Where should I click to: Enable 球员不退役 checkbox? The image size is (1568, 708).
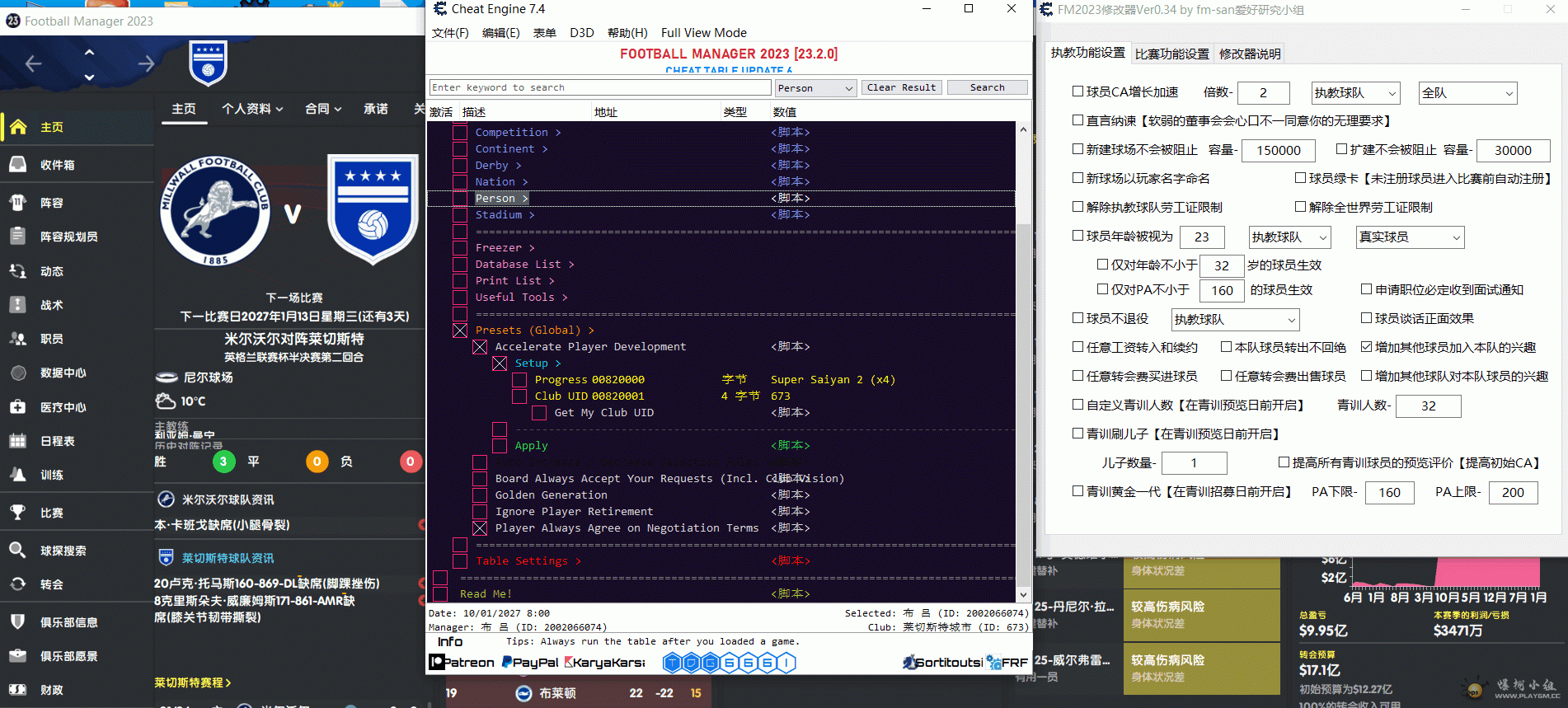(1077, 318)
